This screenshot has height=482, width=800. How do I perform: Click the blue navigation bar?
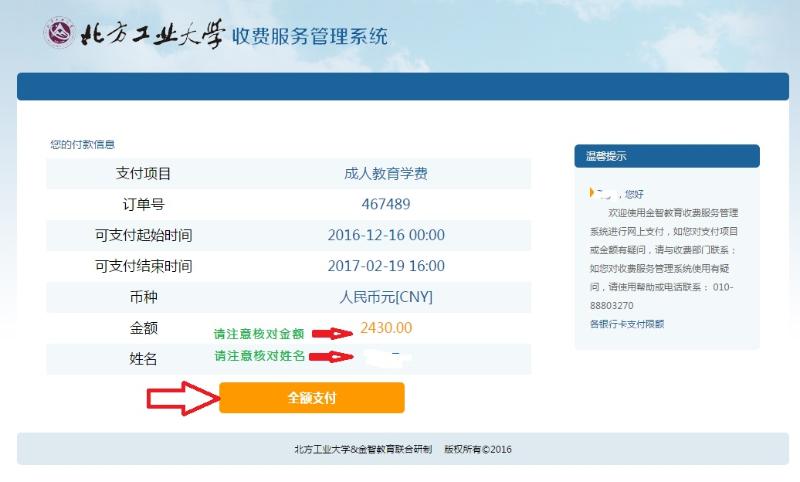click(402, 86)
